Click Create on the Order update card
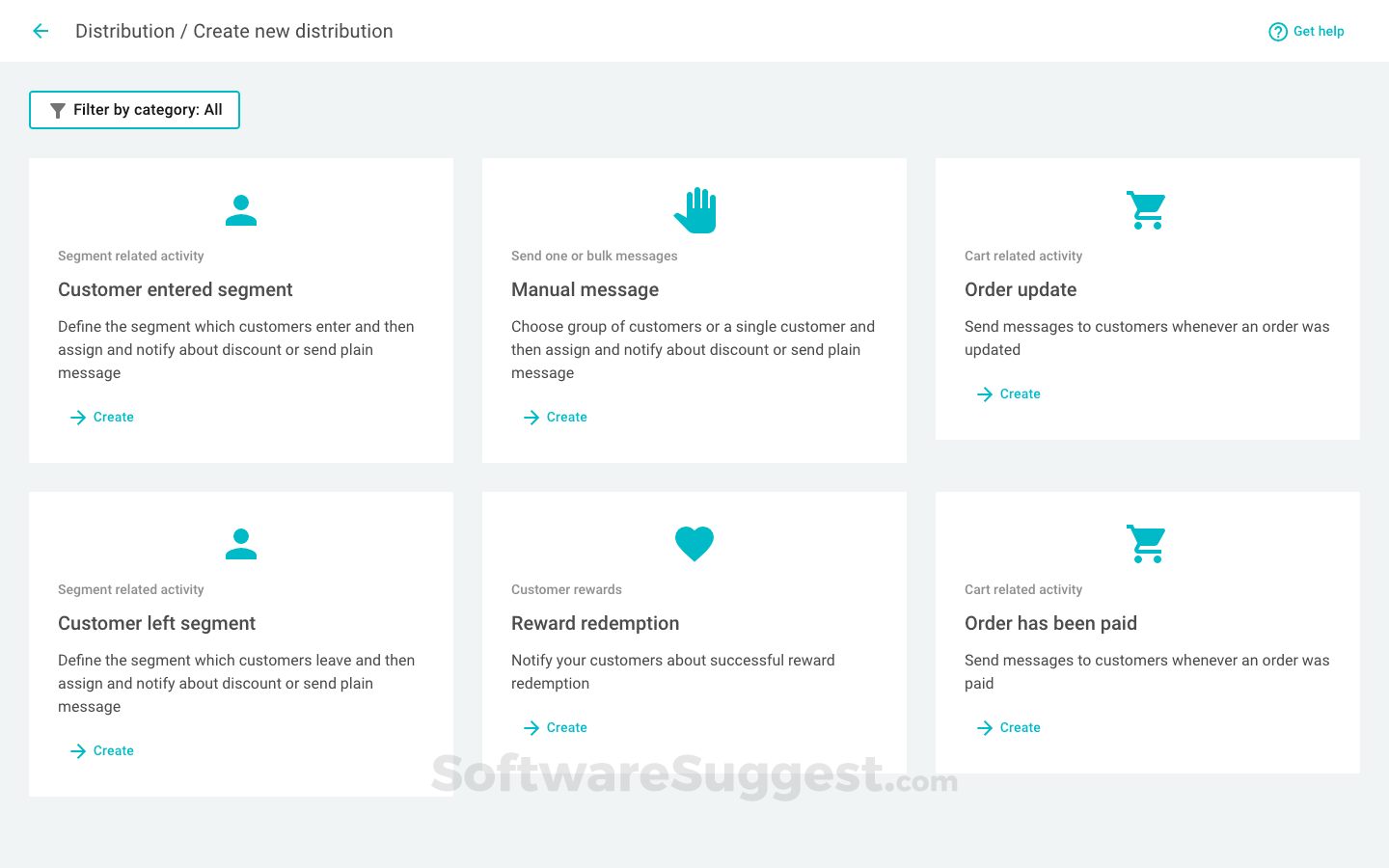Image resolution: width=1389 pixels, height=868 pixels. [1021, 393]
